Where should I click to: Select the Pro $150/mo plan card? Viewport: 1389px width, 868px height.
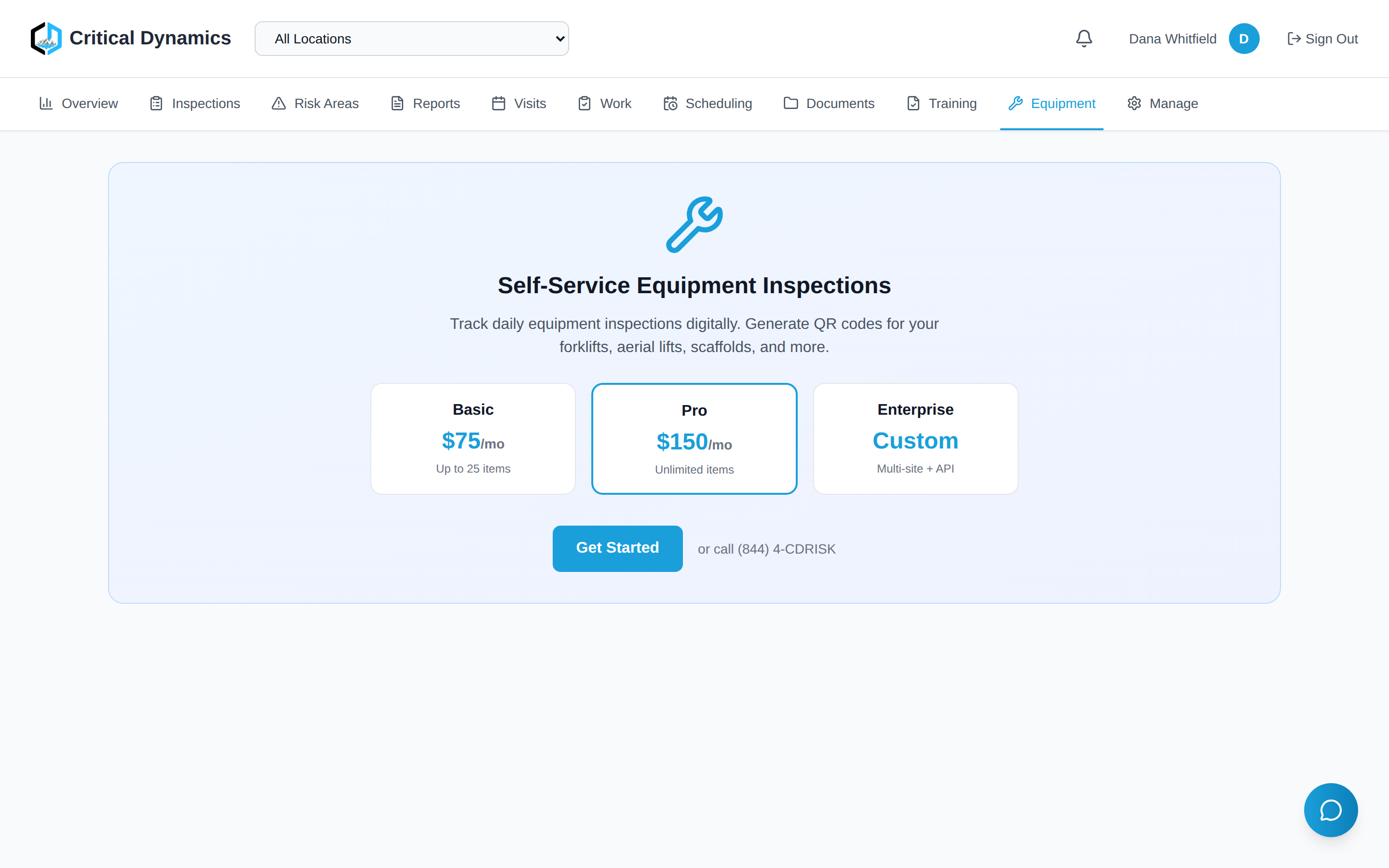(x=694, y=439)
